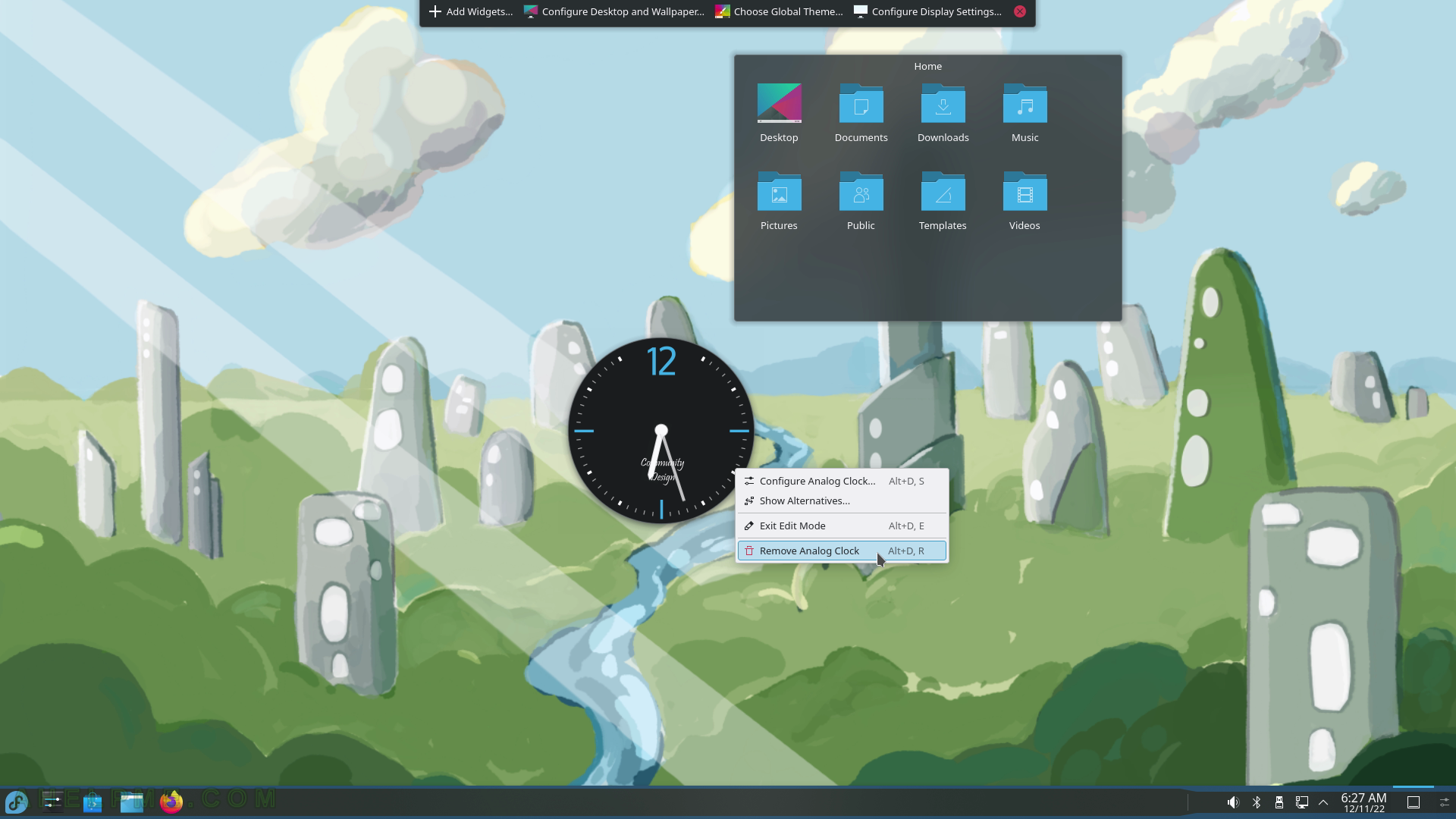Open Dolphin file manager from taskbar
This screenshot has width=1456, height=819.
pos(132,802)
